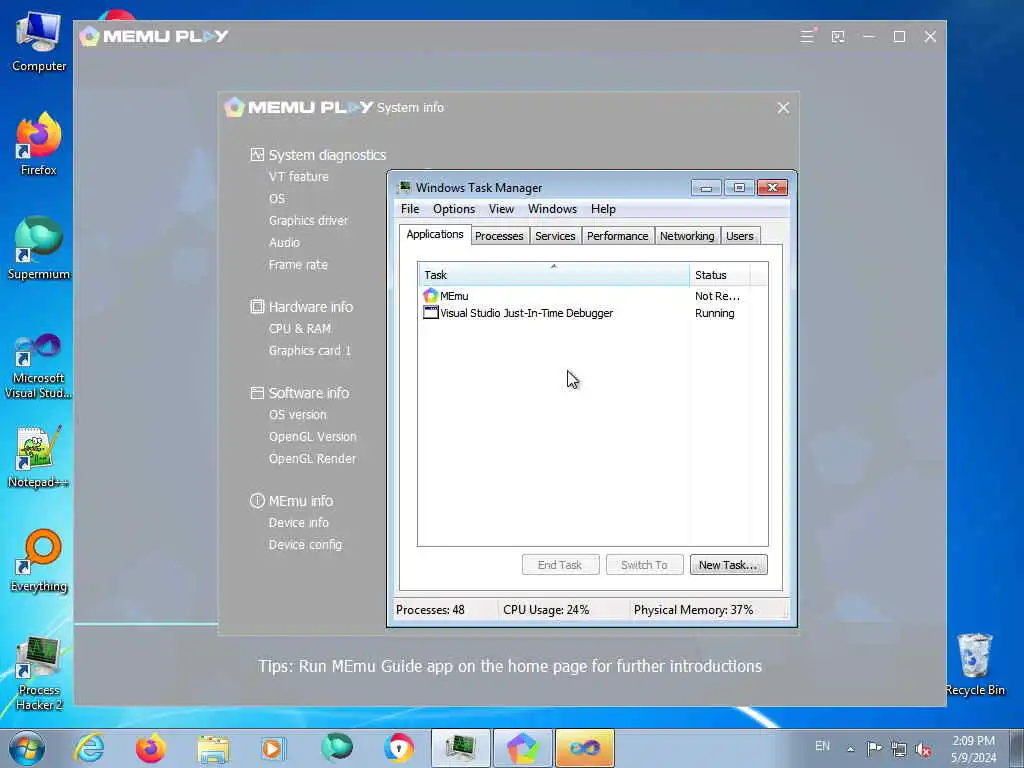Image resolution: width=1024 pixels, height=768 pixels.
Task: Click the taskbar clock showing 2:09 PM
Action: tap(973, 749)
